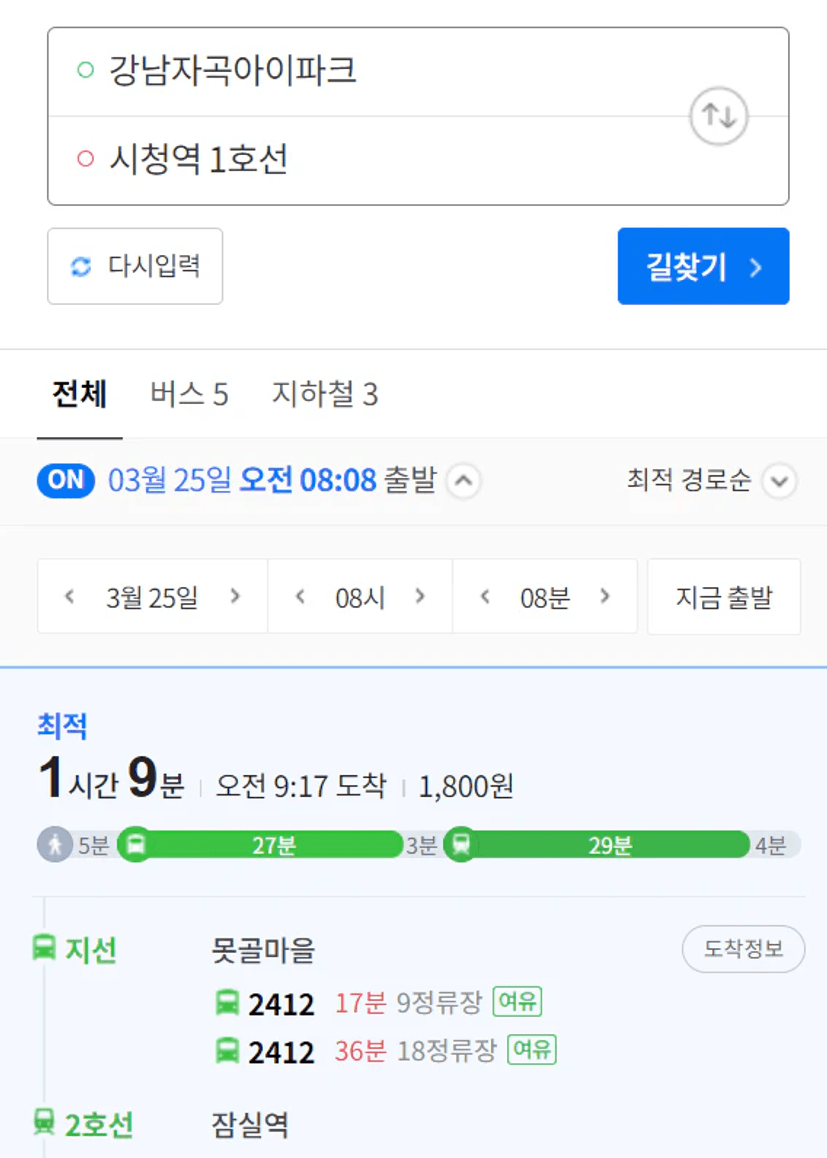Open the 최적 경로순 sort dropdown
Screen dimensions: 827x1158
coord(779,482)
